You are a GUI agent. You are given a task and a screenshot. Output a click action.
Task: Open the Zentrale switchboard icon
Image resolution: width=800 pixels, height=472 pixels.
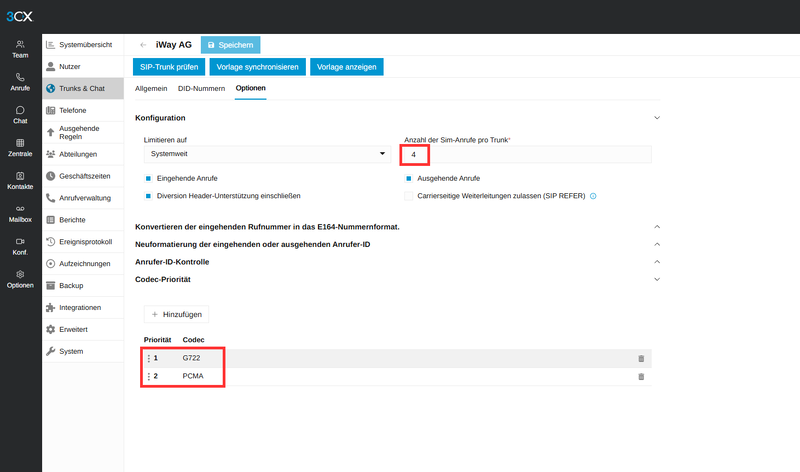(20, 143)
